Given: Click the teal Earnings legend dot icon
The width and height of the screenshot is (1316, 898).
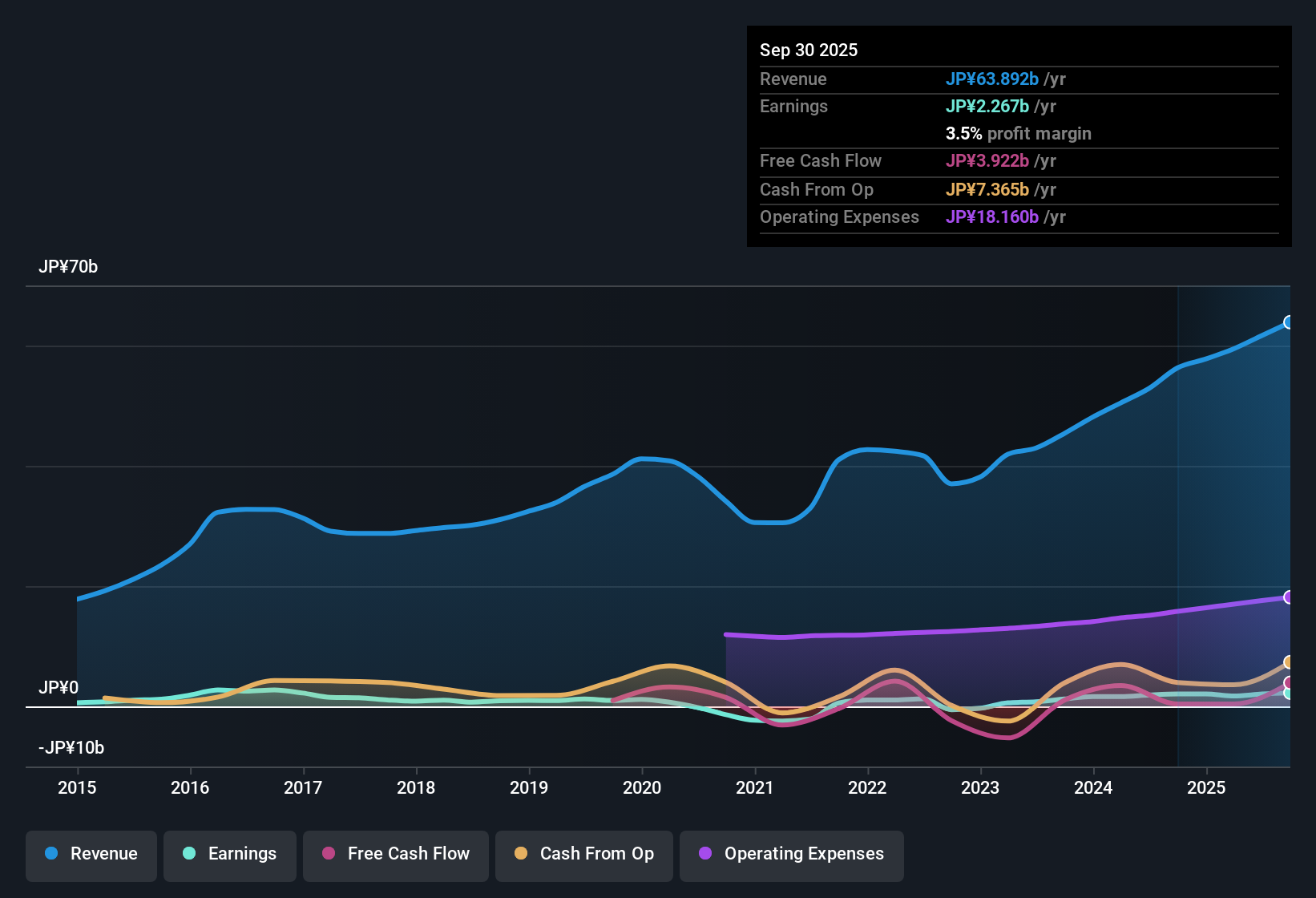Looking at the screenshot, I should tap(189, 854).
